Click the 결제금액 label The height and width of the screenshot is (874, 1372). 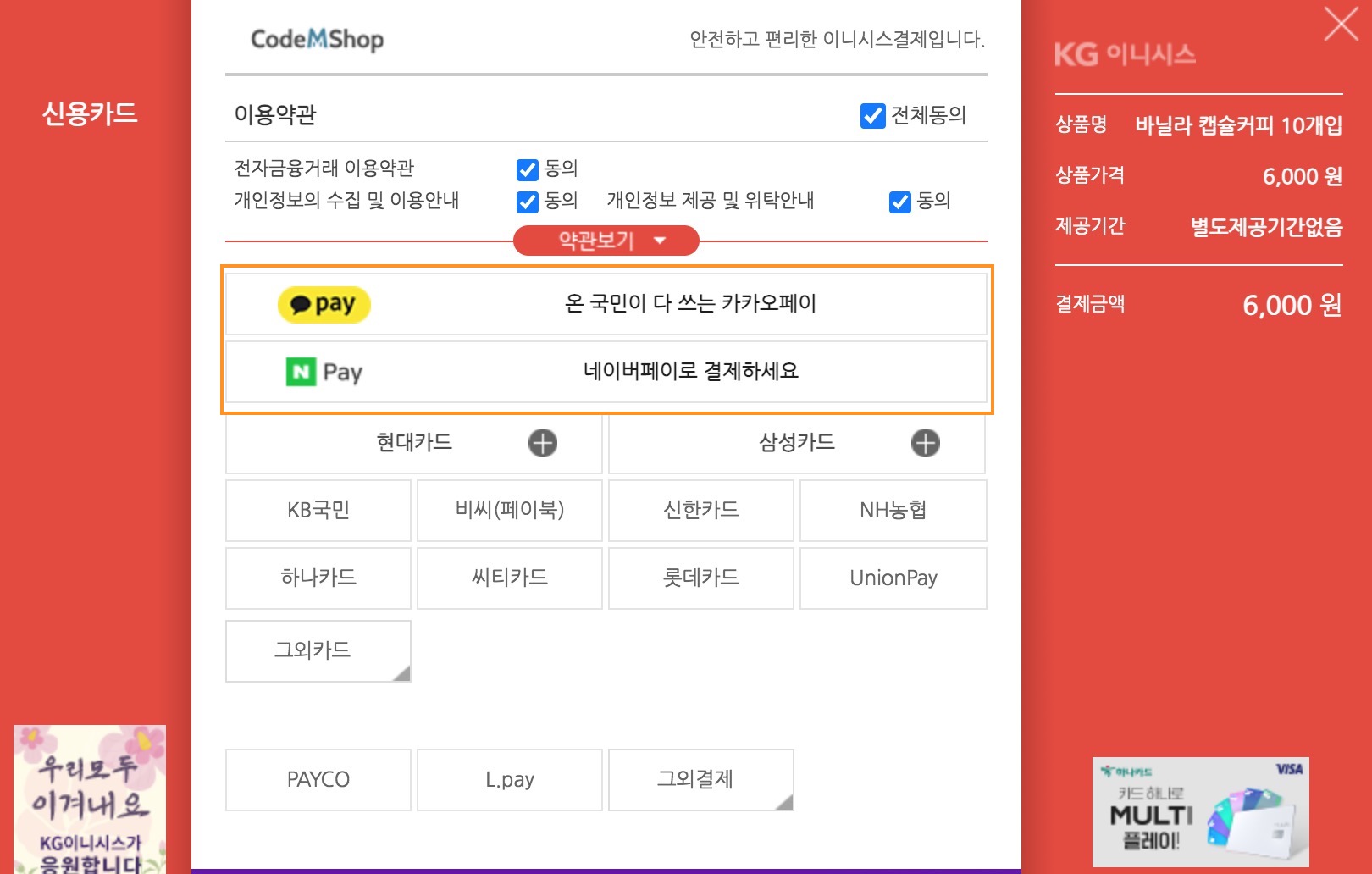[x=1090, y=304]
